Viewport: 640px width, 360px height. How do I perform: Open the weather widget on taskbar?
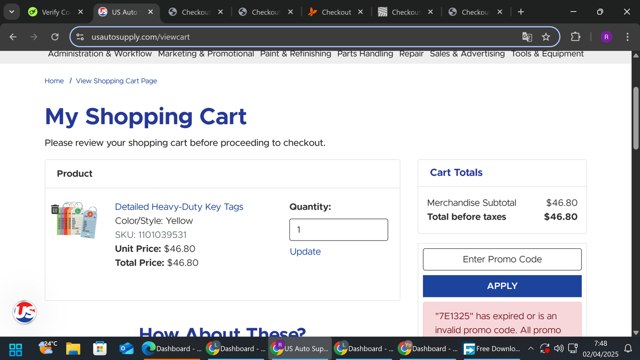click(47, 348)
